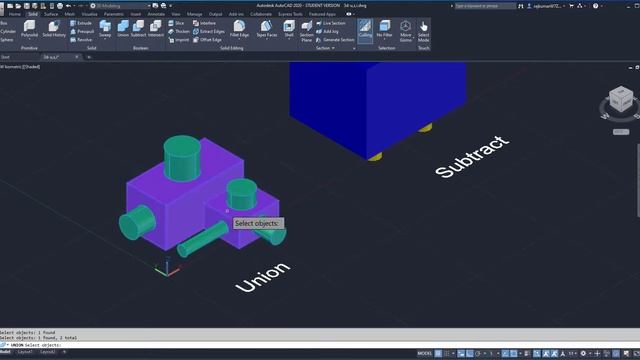Run the Extract Edges command
Image resolution: width=640 pixels, height=360 pixels.
coord(209,31)
